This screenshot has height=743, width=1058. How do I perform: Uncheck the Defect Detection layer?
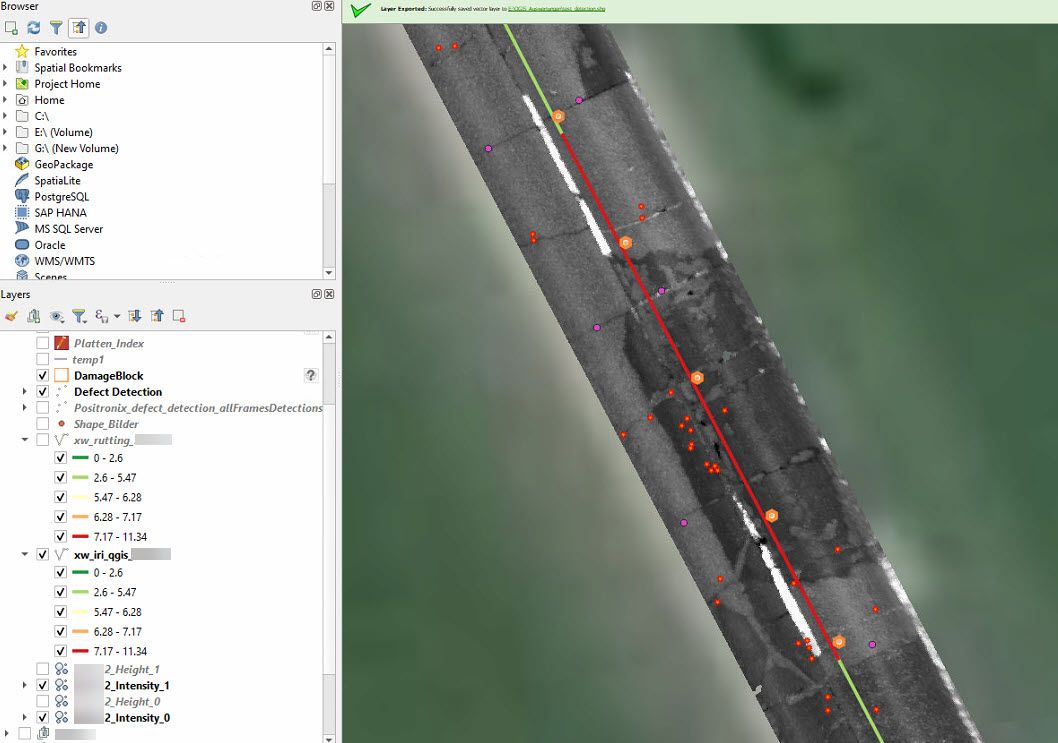(43, 391)
